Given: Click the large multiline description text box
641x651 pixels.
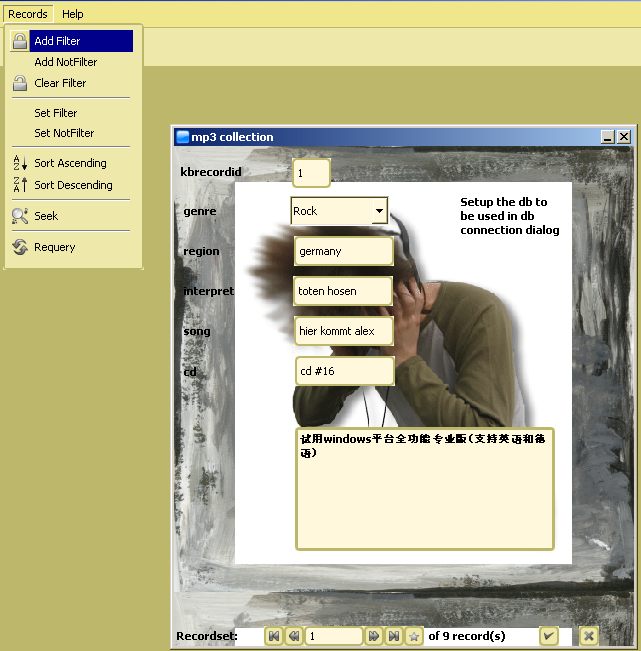Looking at the screenshot, I should [x=424, y=500].
